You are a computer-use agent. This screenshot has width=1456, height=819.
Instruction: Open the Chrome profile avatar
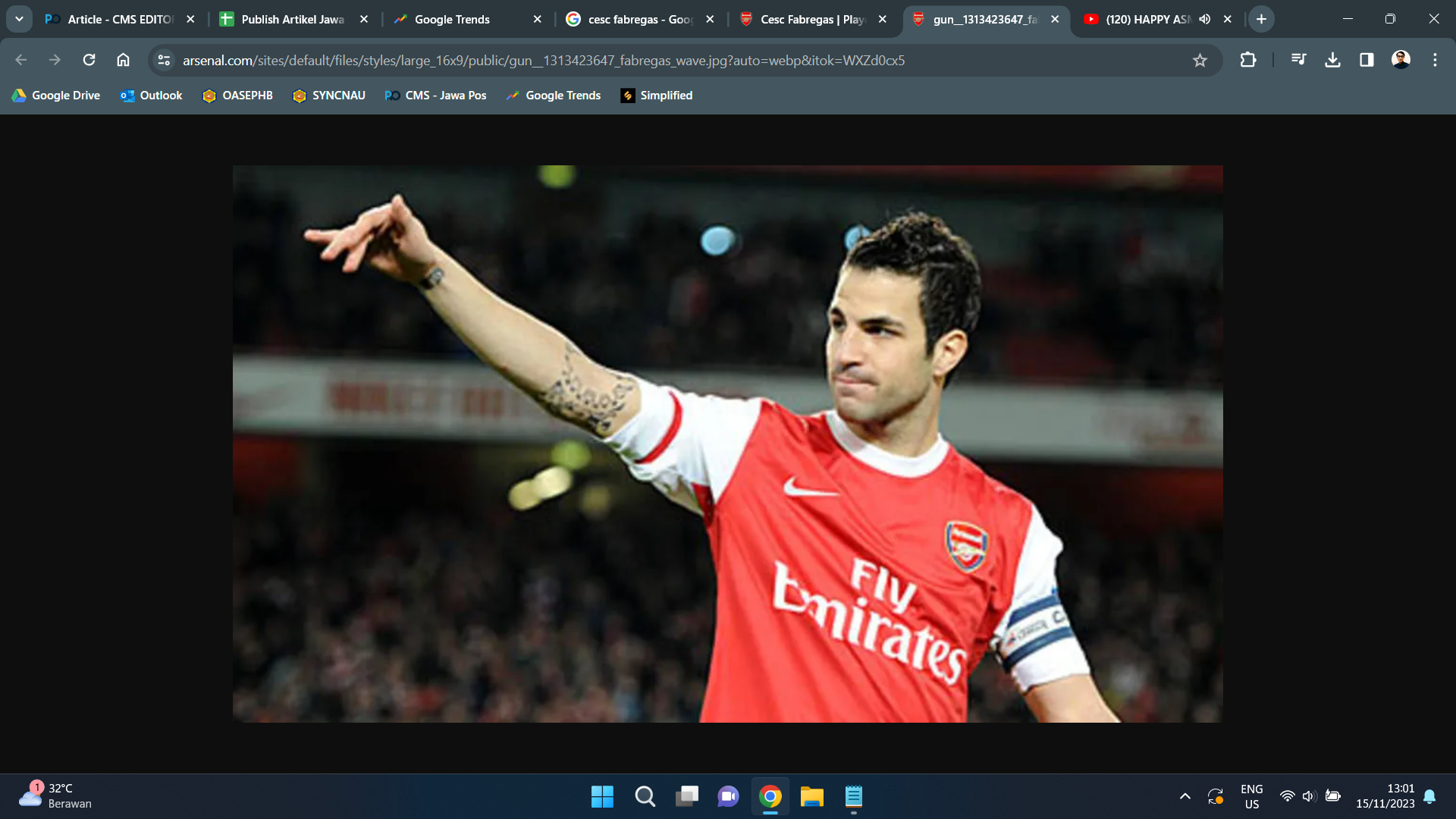(1401, 60)
